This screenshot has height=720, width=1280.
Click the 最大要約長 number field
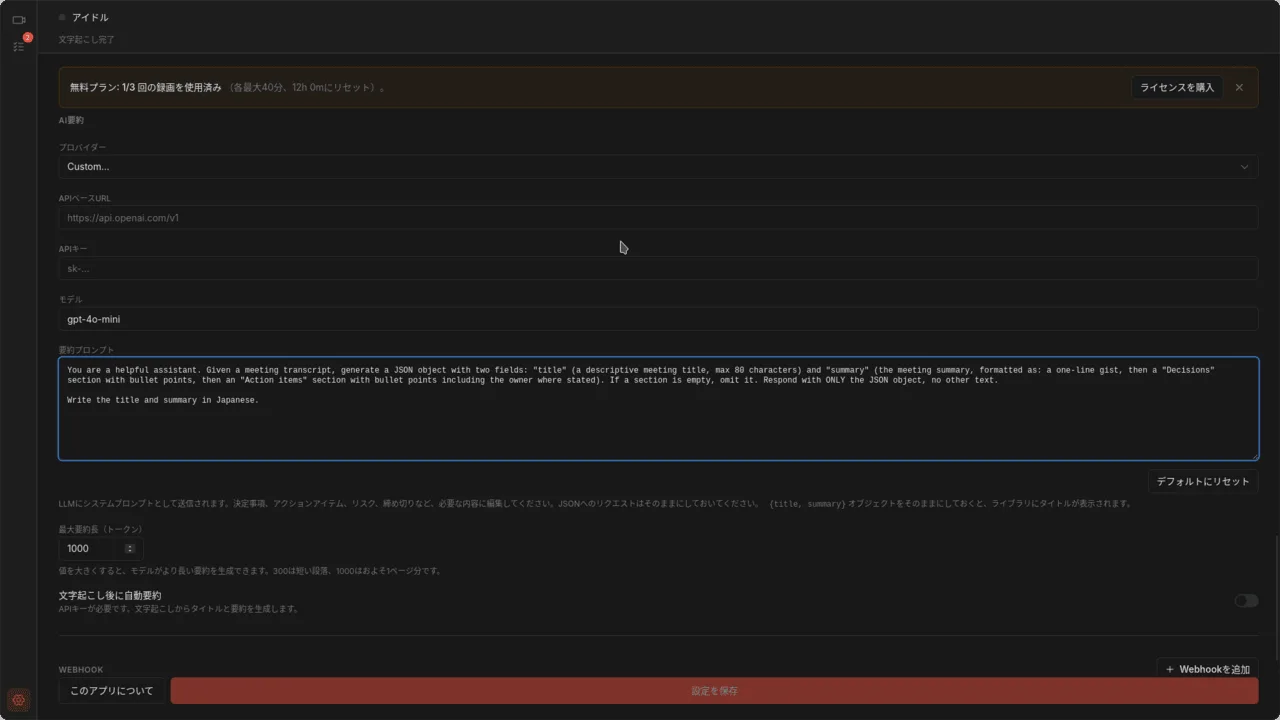[101, 548]
